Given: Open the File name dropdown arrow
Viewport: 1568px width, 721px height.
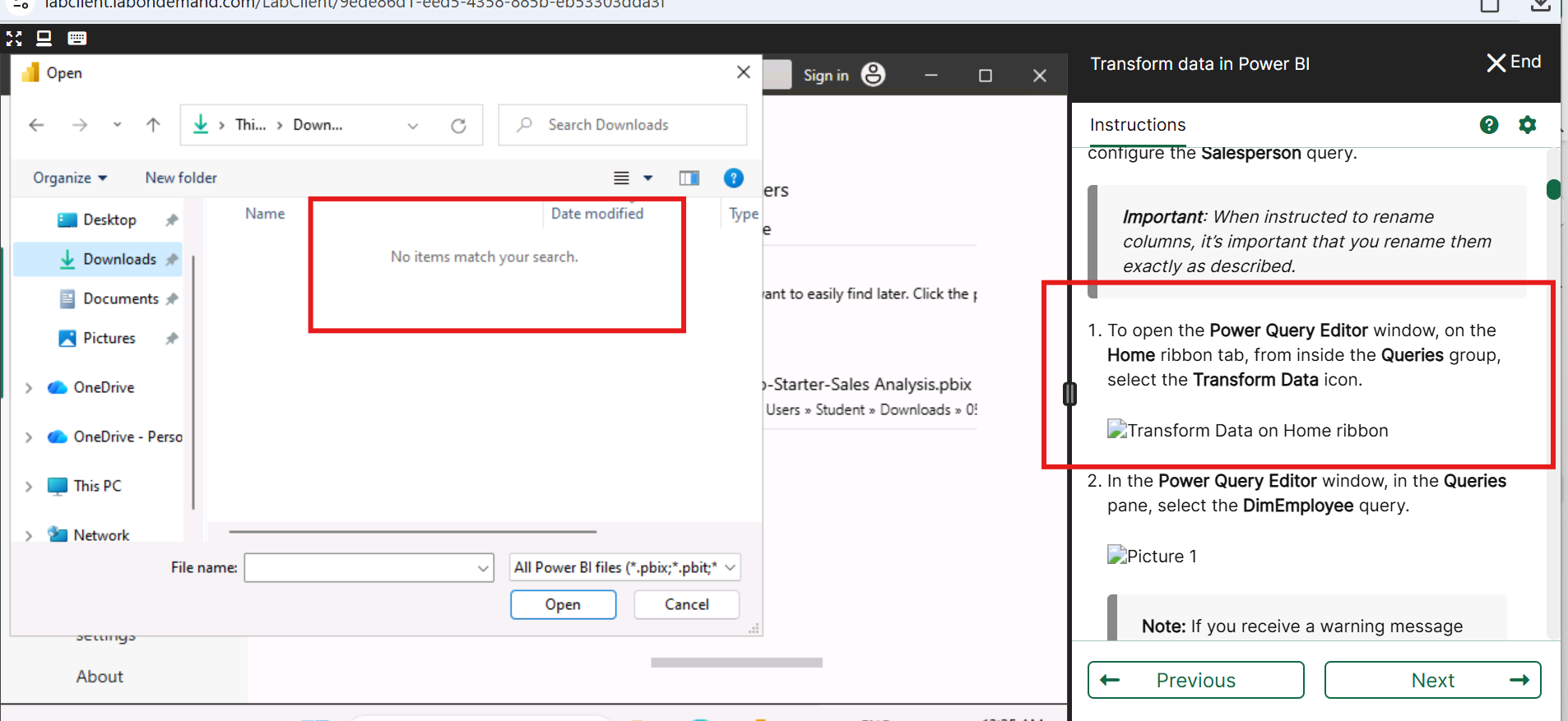Looking at the screenshot, I should 484,568.
